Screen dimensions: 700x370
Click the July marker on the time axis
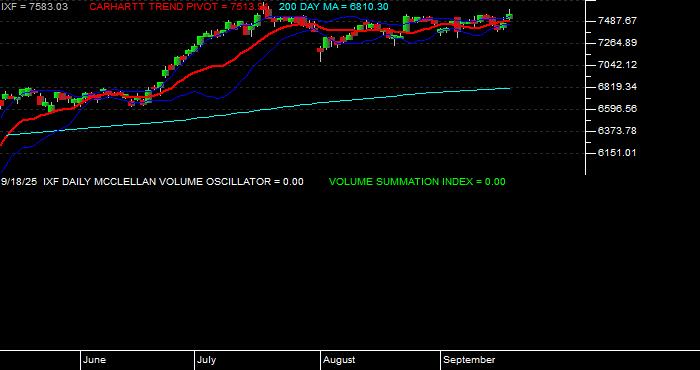point(206,360)
